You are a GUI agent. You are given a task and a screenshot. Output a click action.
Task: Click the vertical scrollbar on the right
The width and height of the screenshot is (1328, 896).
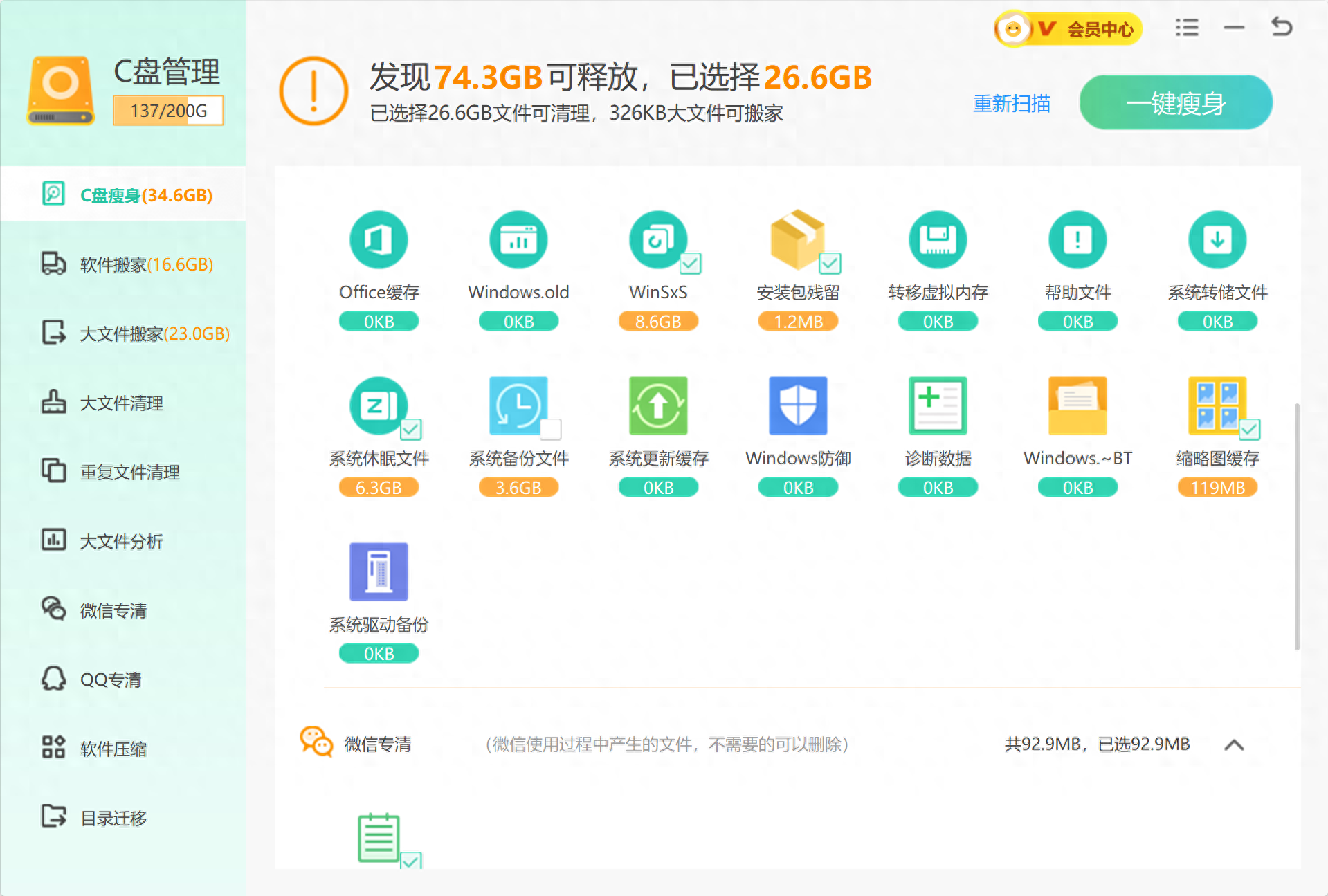(1296, 526)
